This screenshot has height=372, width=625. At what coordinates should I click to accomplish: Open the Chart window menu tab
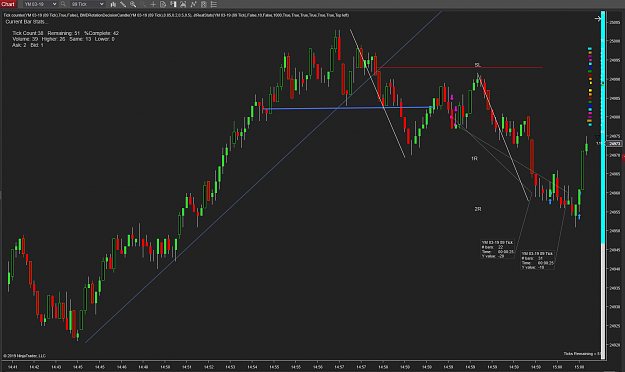point(8,4)
